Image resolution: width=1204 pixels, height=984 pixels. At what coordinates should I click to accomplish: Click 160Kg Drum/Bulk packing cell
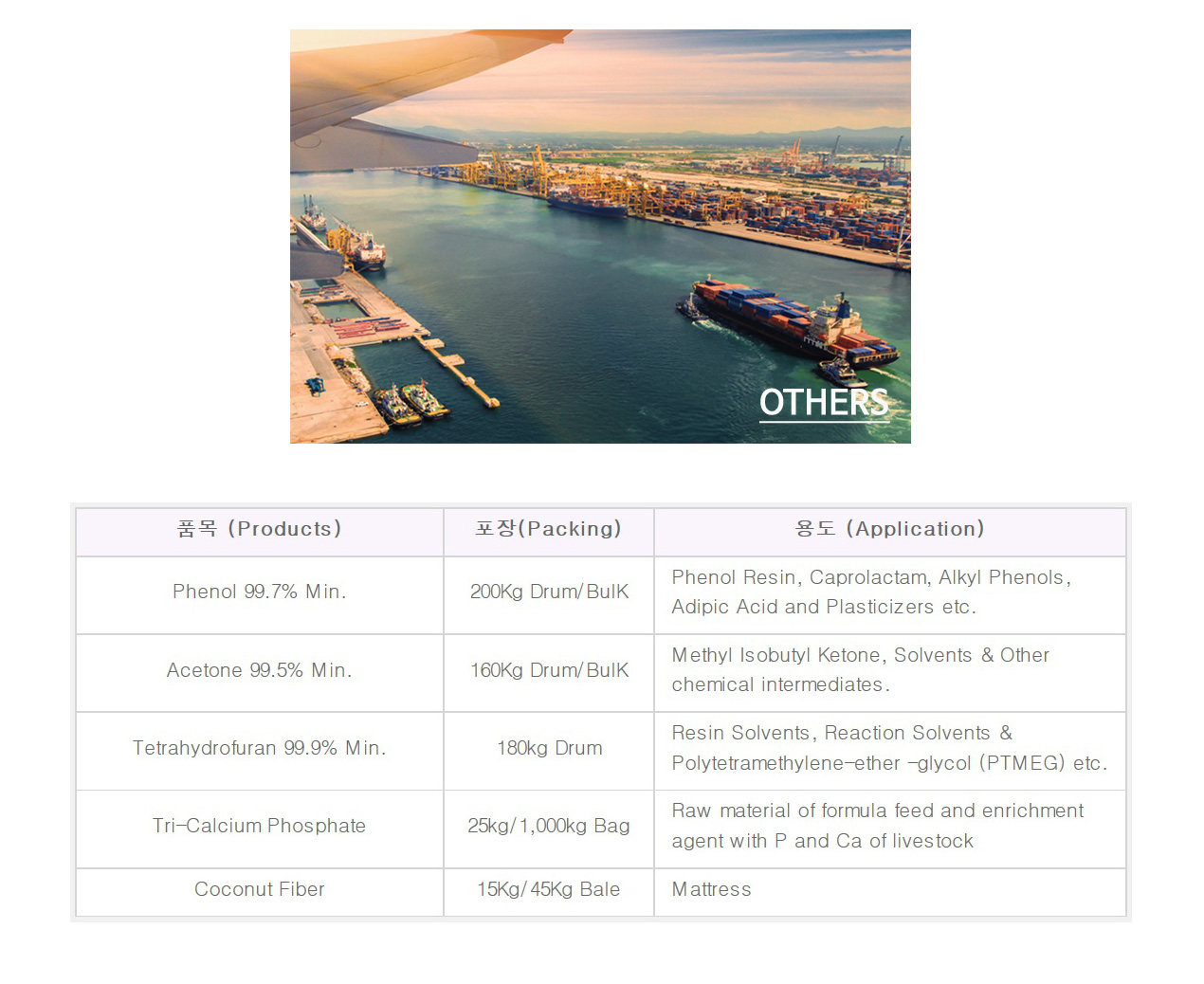click(549, 670)
